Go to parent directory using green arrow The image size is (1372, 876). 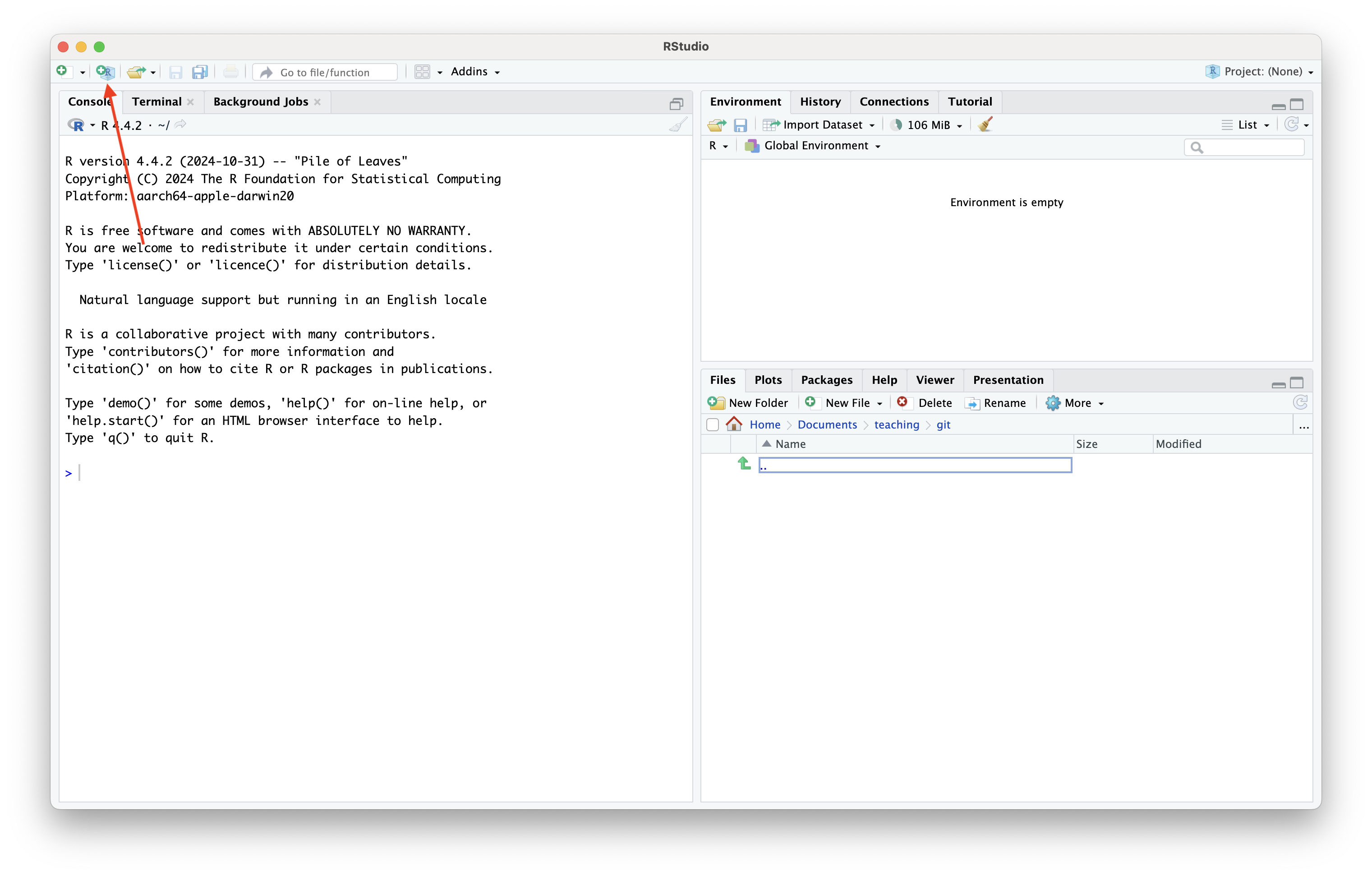pos(744,463)
